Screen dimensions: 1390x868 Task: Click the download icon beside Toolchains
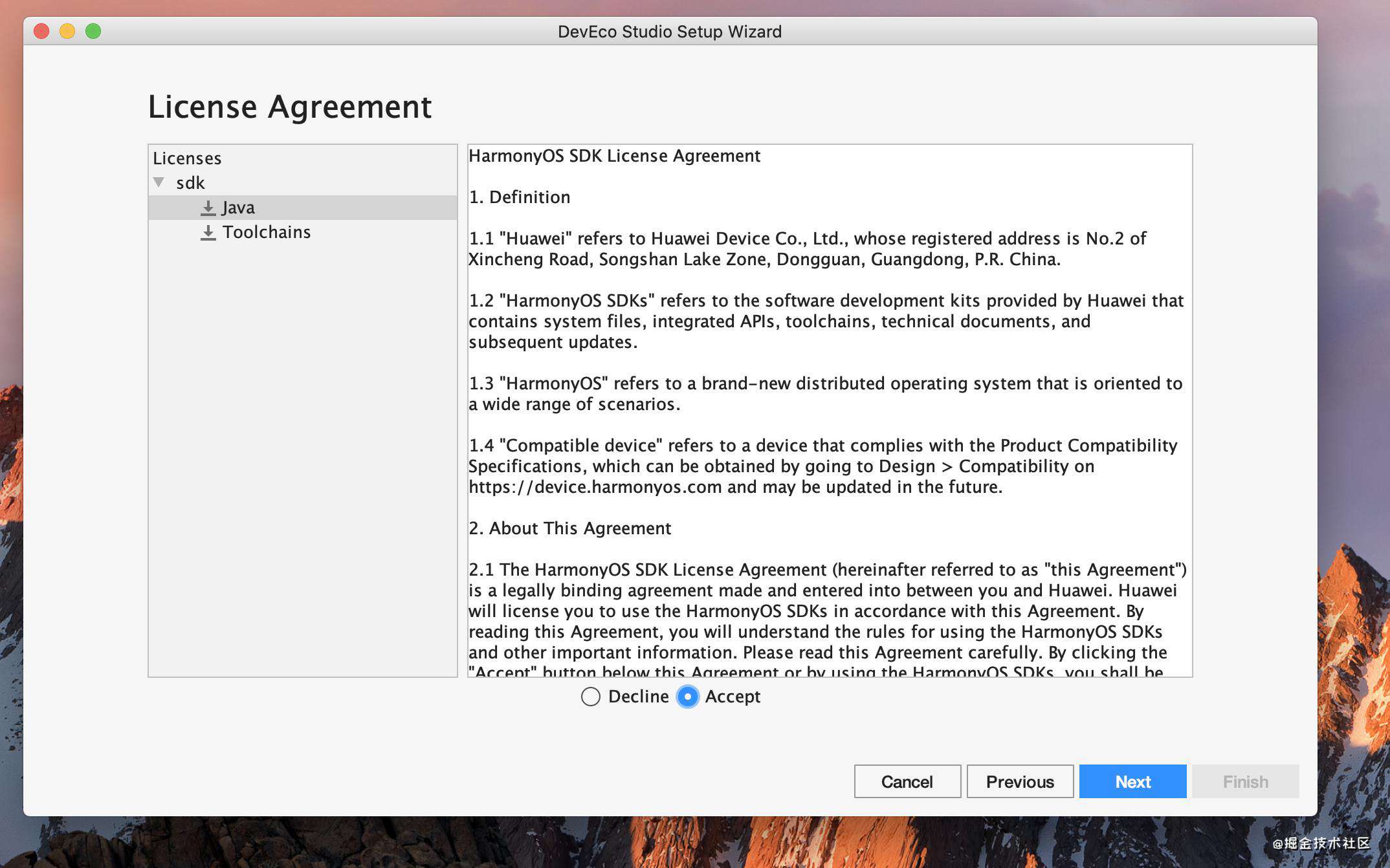(x=208, y=232)
